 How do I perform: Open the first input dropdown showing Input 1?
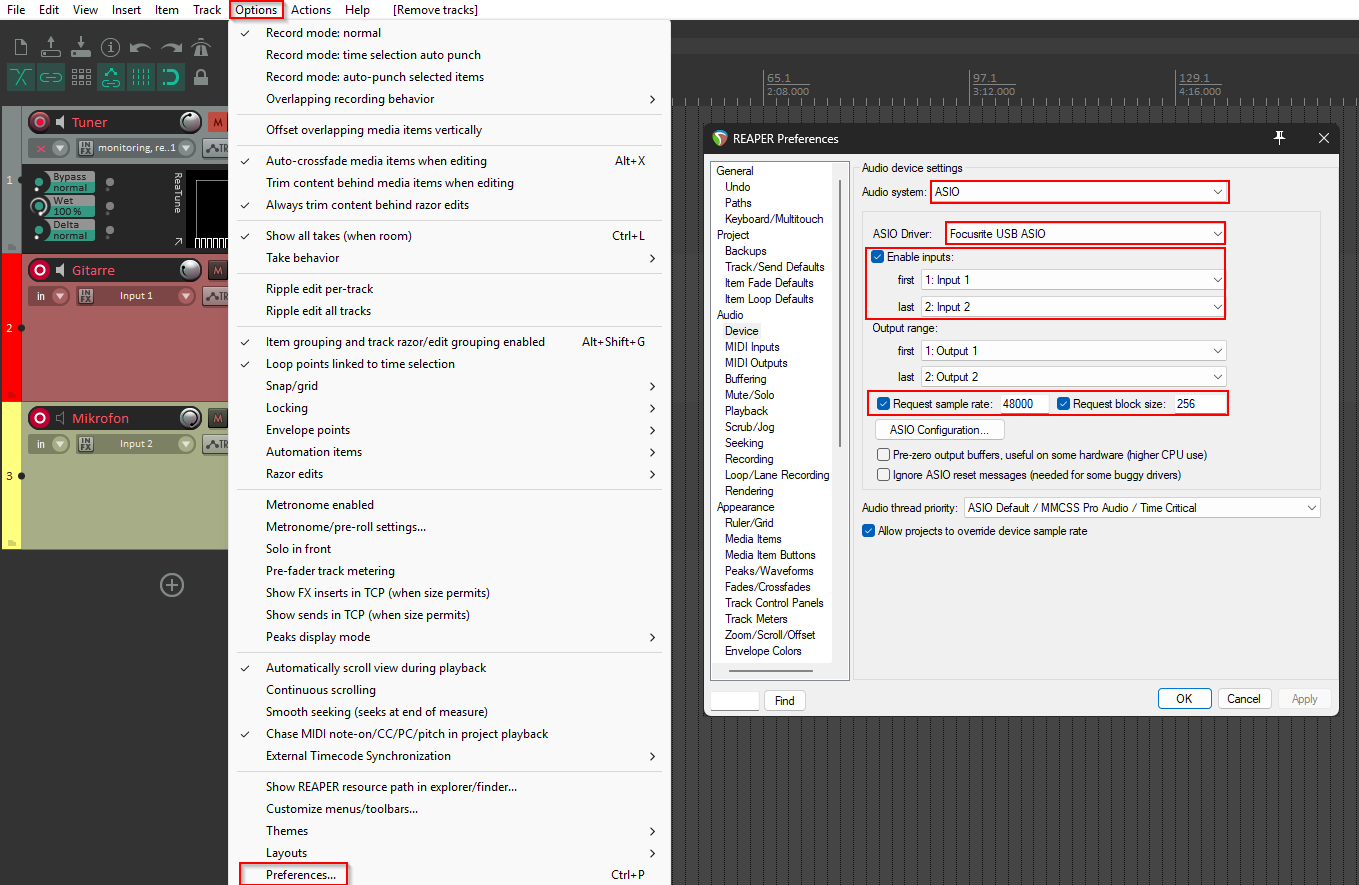[x=1073, y=280]
